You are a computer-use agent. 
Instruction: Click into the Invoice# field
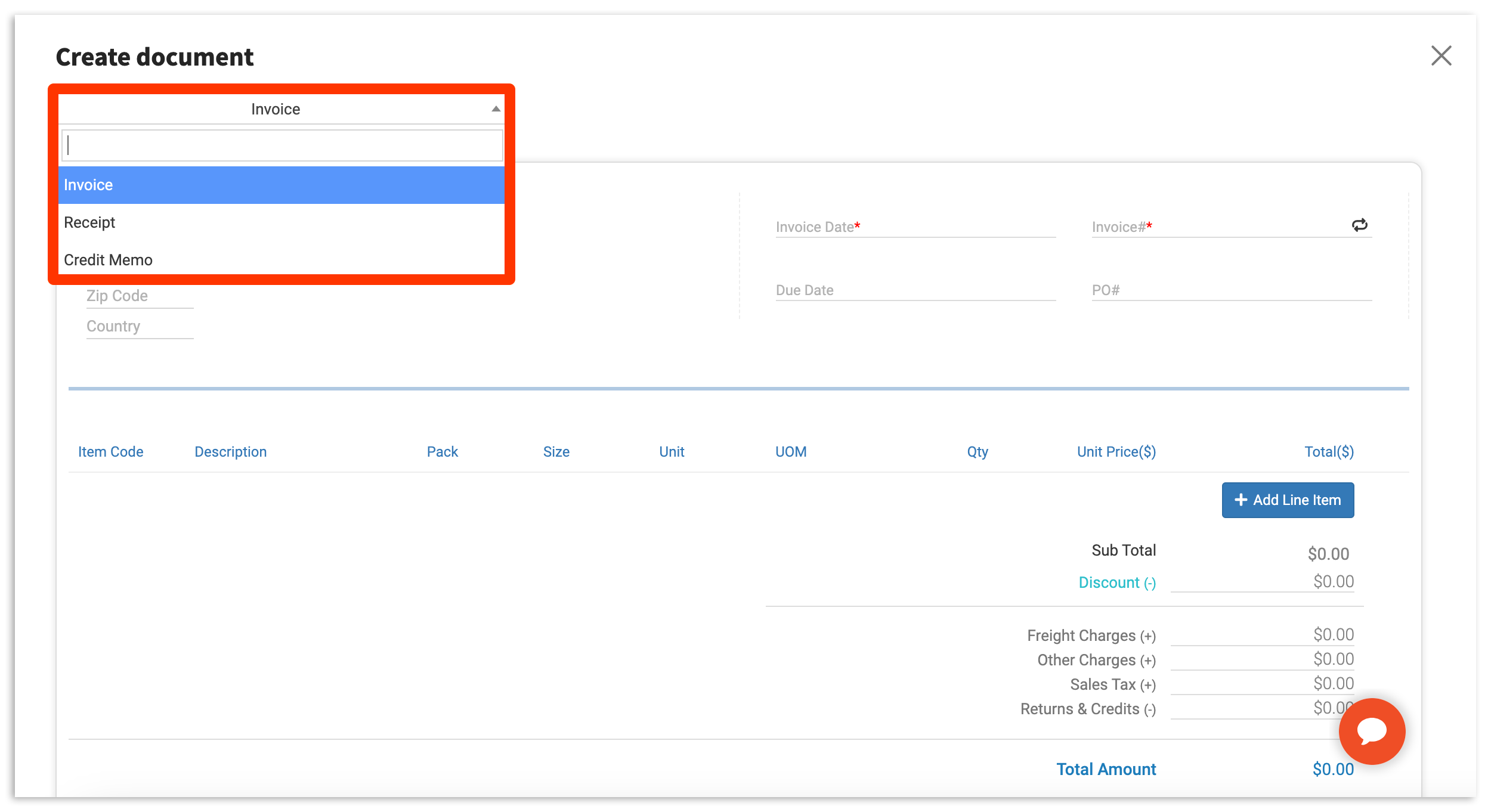click(1217, 227)
